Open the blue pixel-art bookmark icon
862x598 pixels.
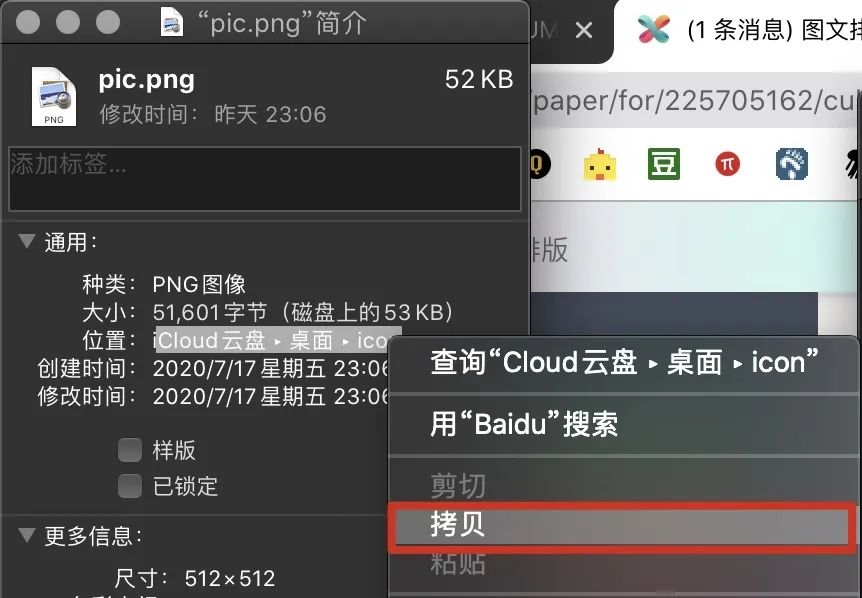[x=792, y=164]
